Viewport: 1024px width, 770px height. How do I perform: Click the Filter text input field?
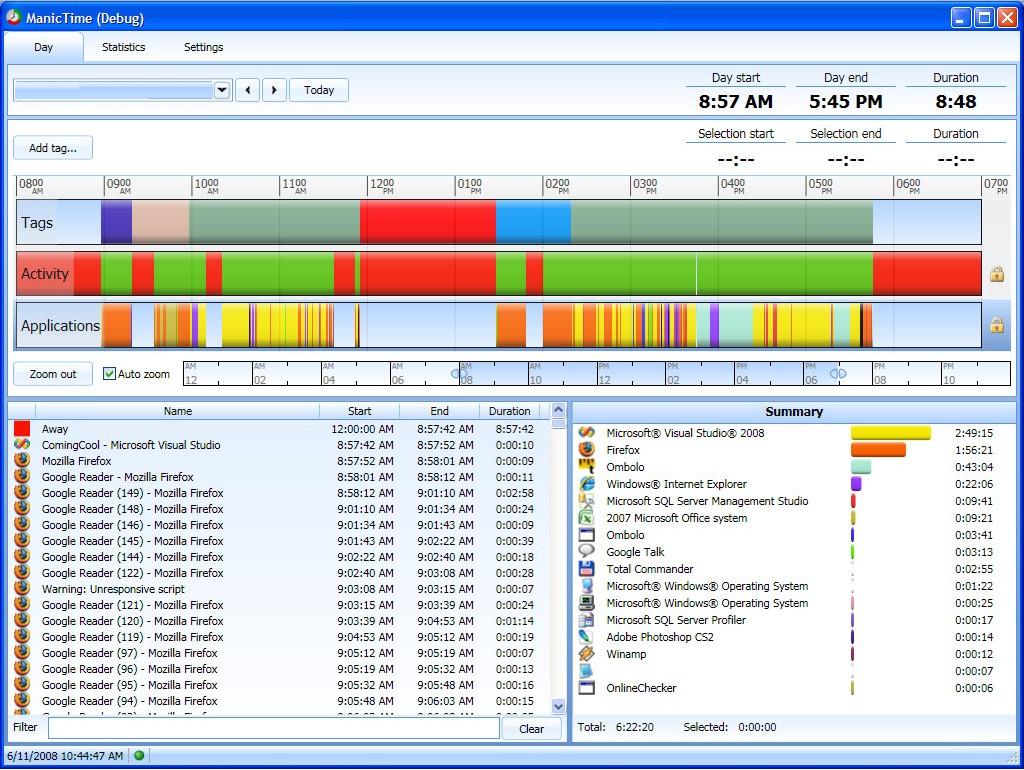(273, 728)
